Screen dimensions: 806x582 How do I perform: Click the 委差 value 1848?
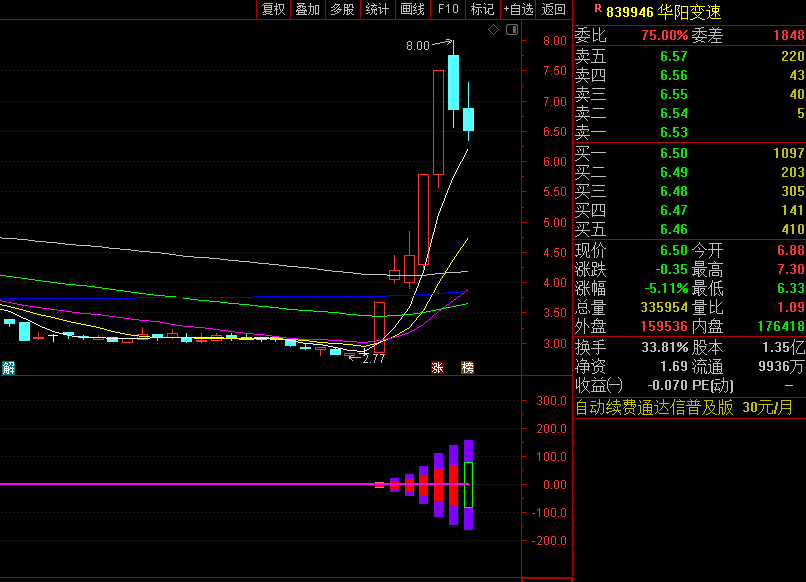pos(789,35)
